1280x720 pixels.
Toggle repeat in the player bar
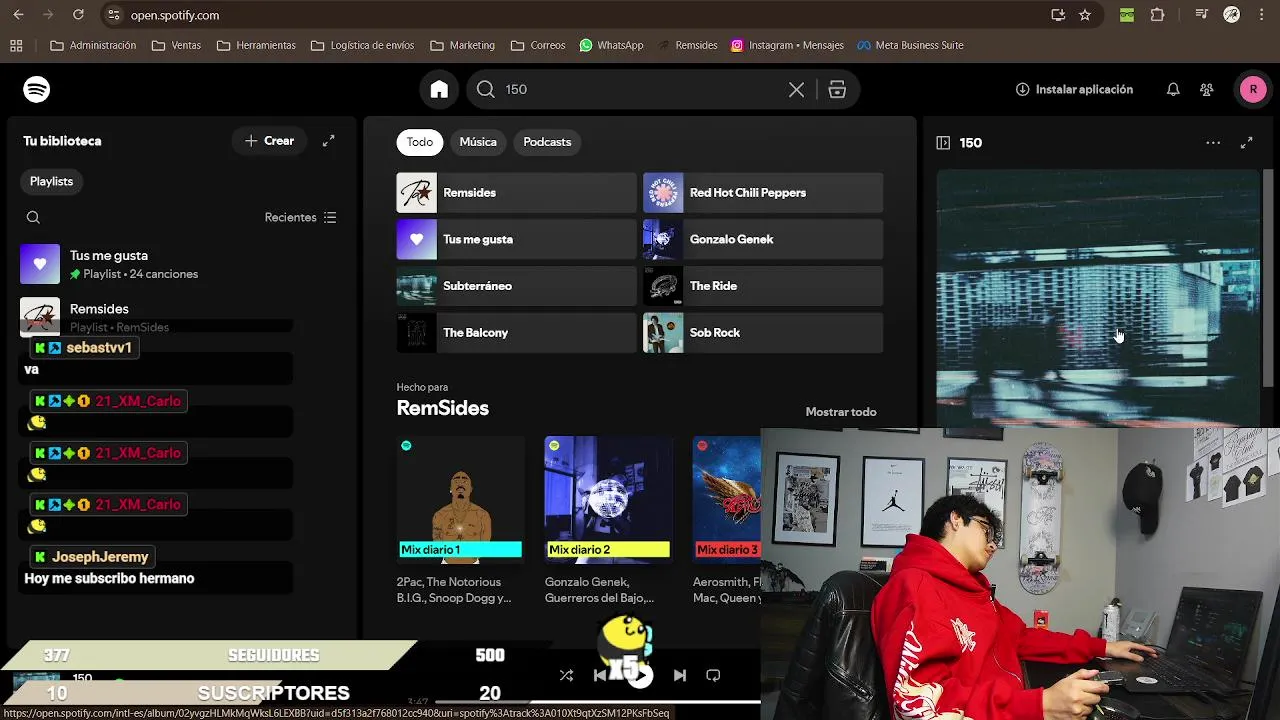(x=713, y=676)
